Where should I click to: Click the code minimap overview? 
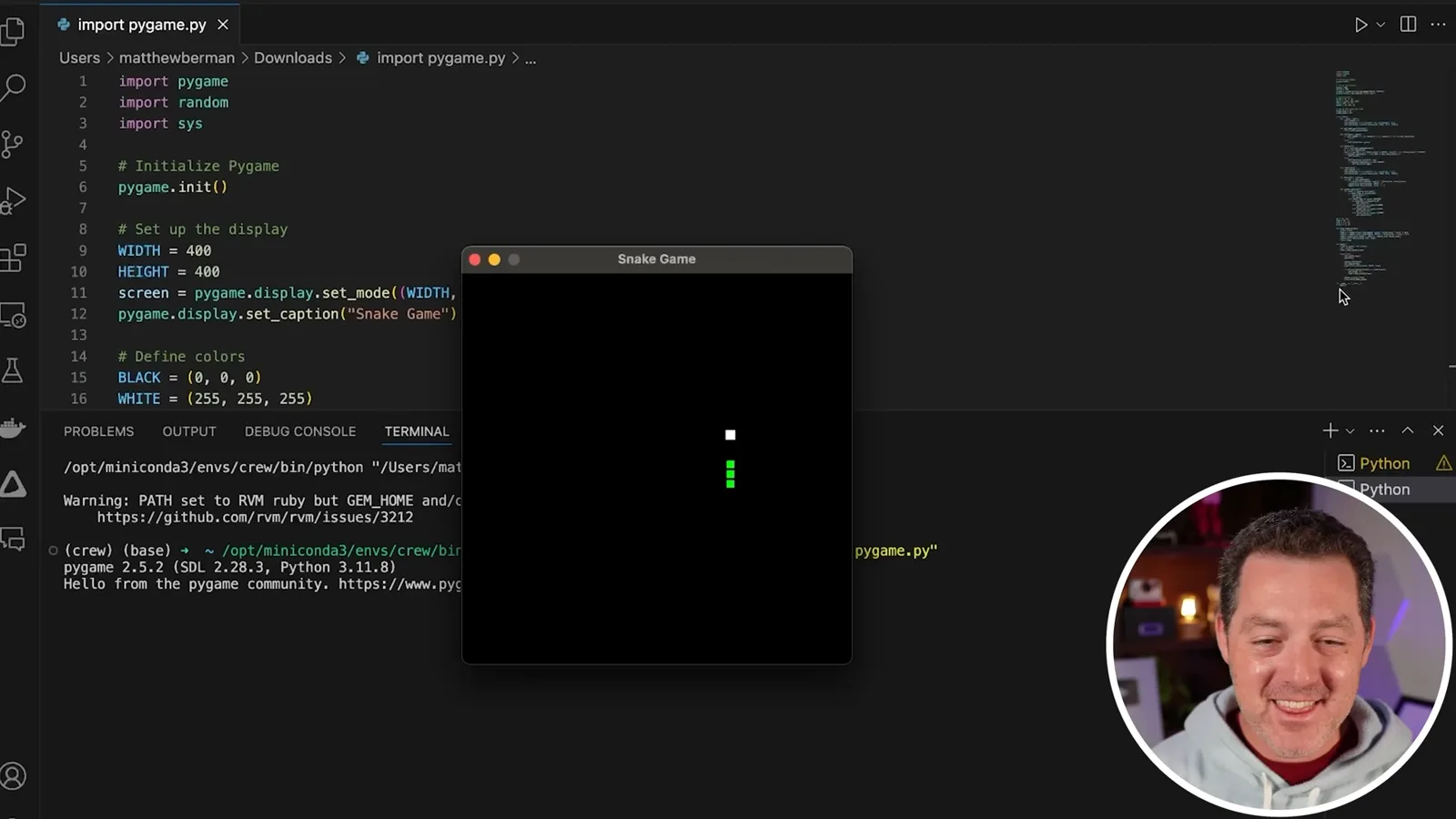click(x=1379, y=177)
